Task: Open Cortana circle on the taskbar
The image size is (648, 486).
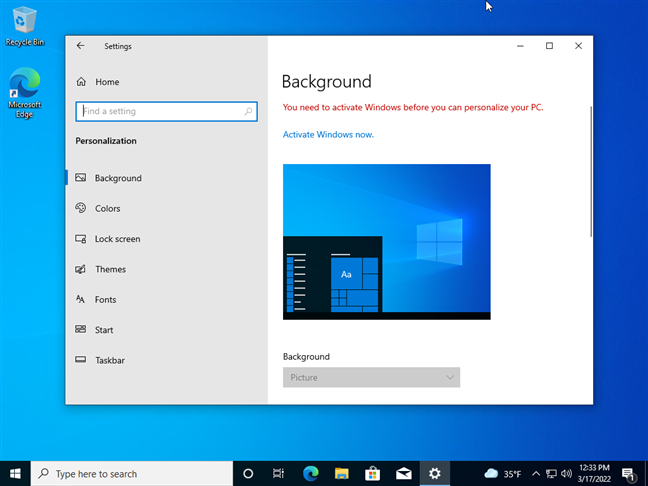Action: pyautogui.click(x=248, y=474)
